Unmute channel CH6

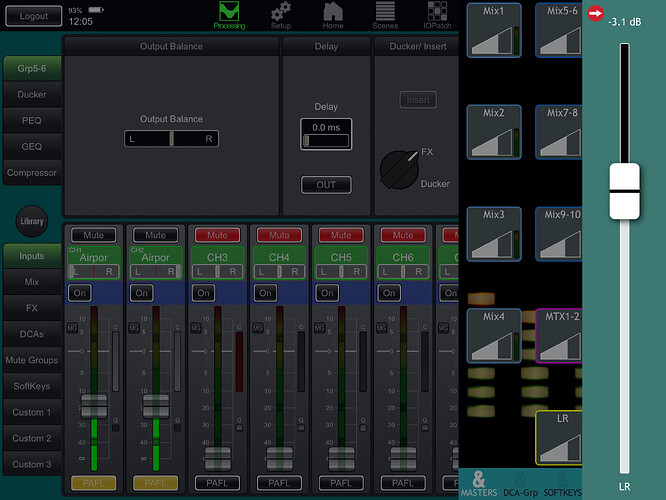point(403,235)
